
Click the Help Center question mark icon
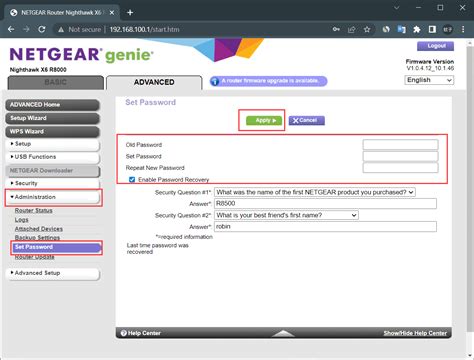click(124, 333)
